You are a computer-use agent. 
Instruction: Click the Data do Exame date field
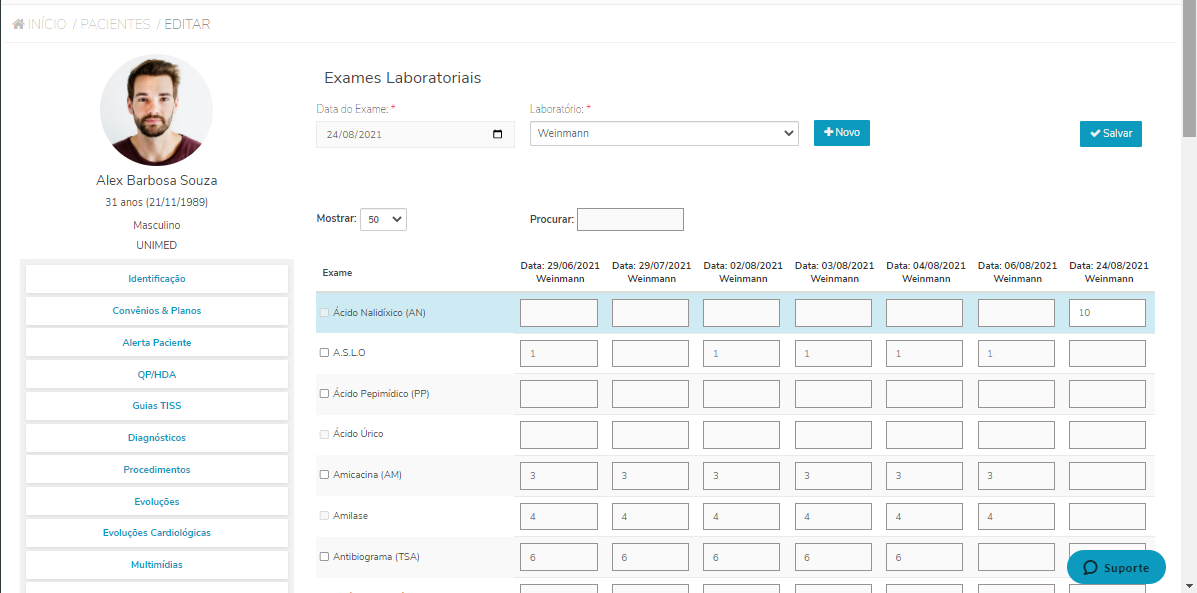coord(415,134)
